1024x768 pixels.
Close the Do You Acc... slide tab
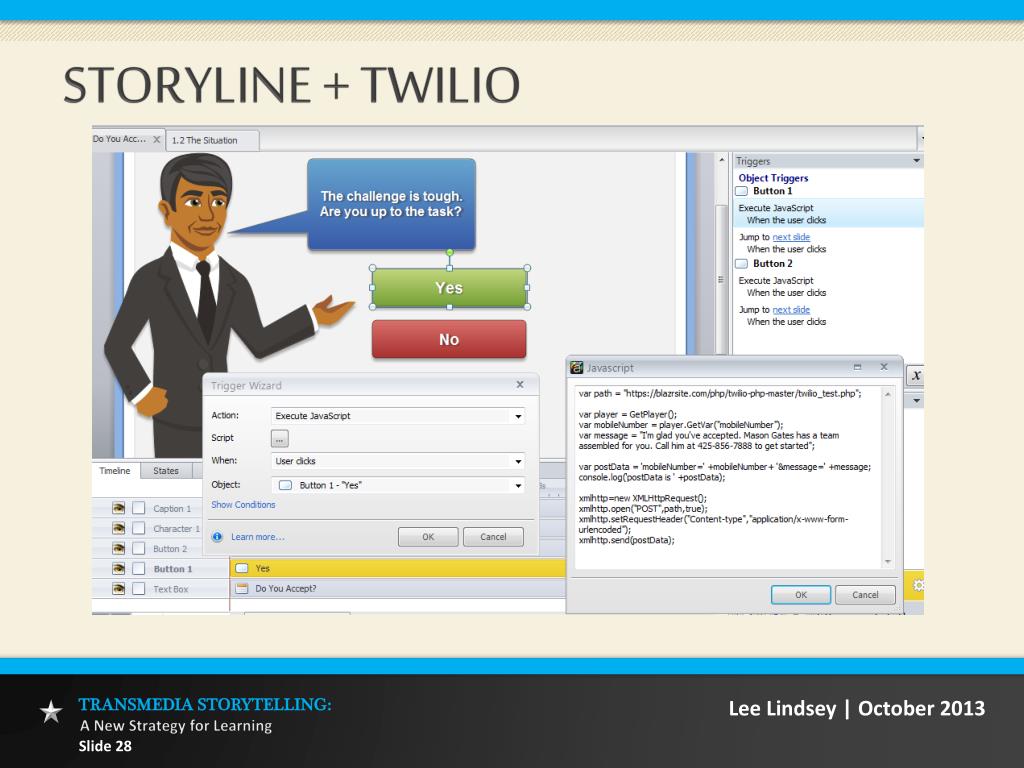(157, 139)
